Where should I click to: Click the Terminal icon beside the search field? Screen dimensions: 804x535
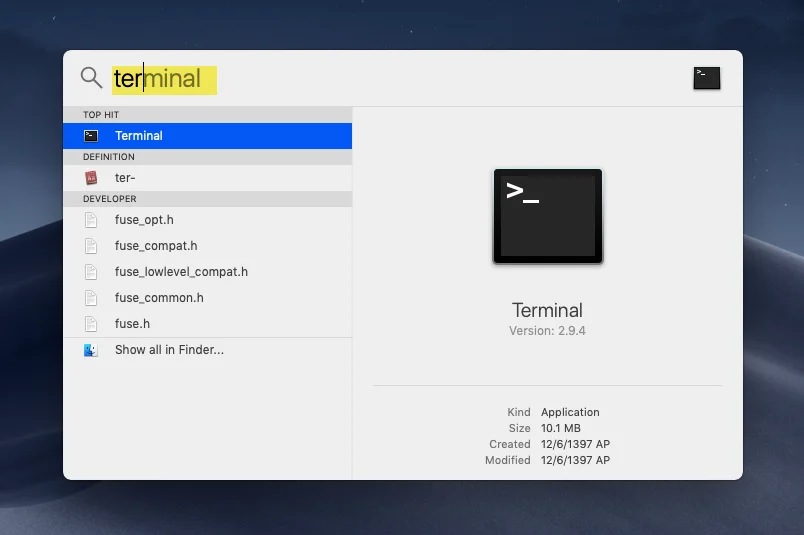707,78
